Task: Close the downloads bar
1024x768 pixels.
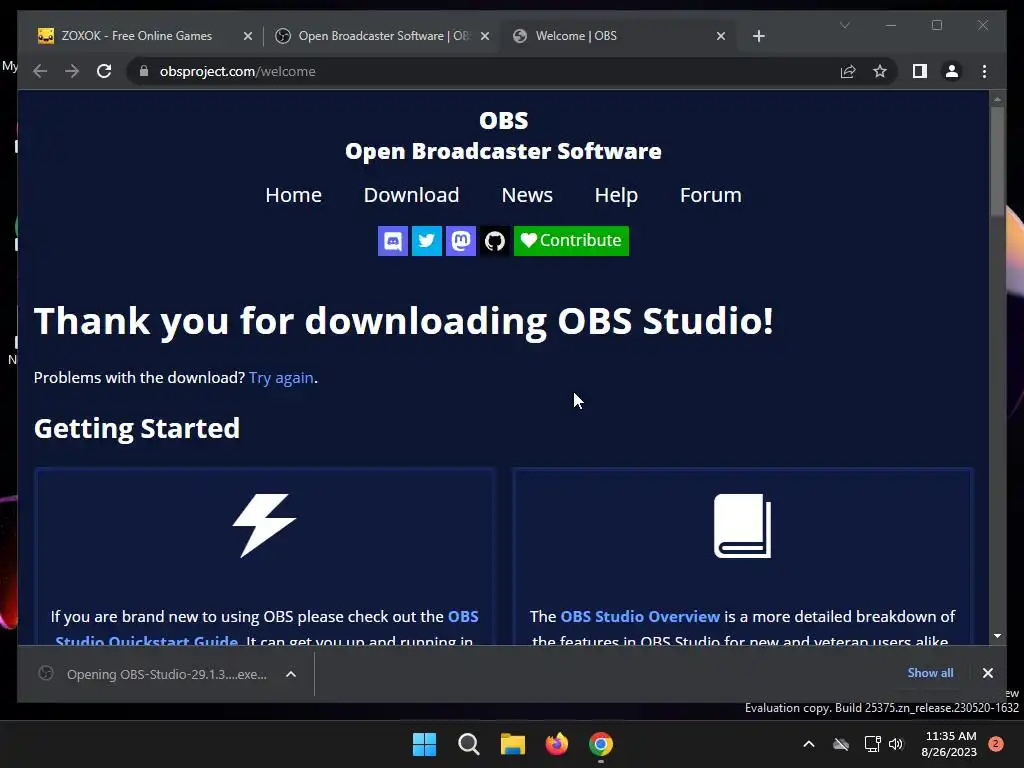Action: [987, 673]
